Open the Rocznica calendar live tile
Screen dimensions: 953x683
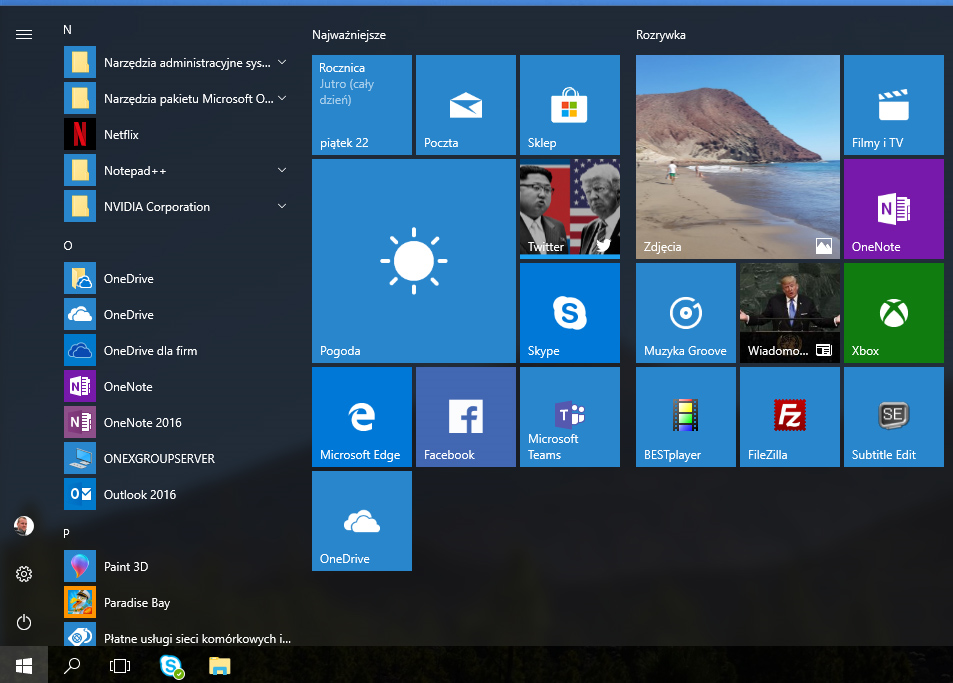362,105
